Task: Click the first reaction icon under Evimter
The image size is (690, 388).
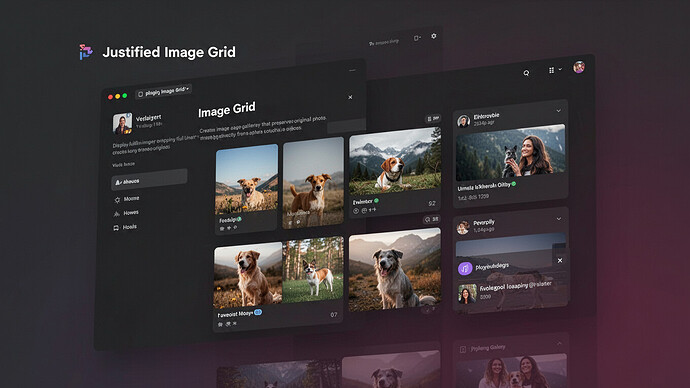Action: click(356, 211)
